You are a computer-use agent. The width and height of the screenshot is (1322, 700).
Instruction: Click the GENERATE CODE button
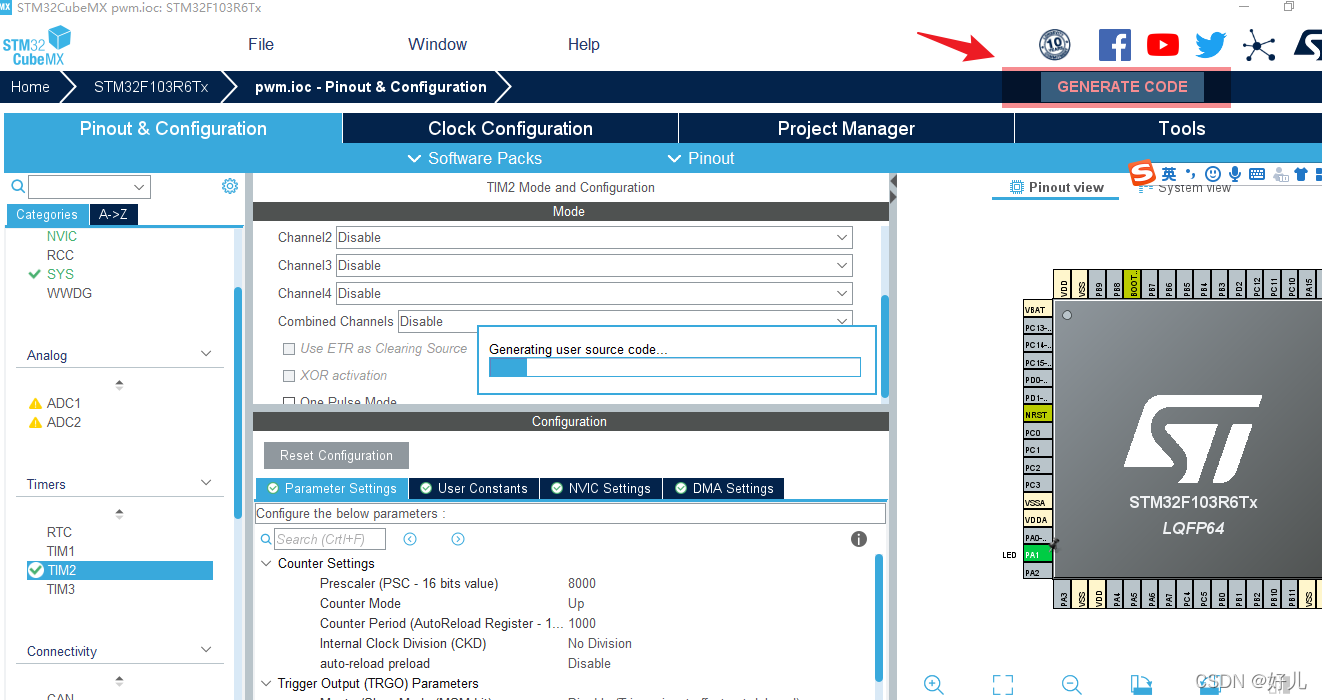pos(1122,87)
